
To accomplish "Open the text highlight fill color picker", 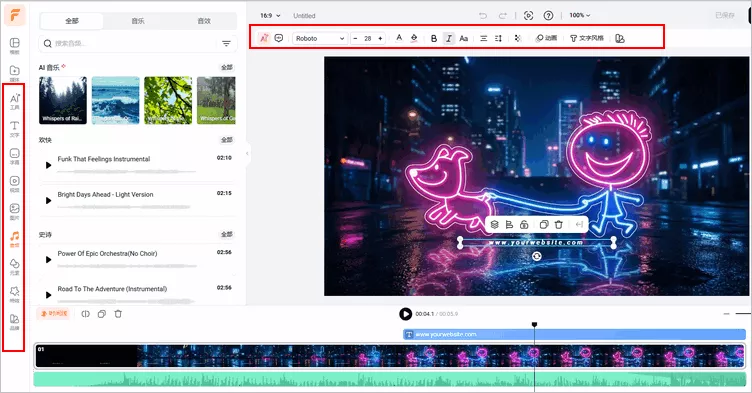I will point(414,38).
